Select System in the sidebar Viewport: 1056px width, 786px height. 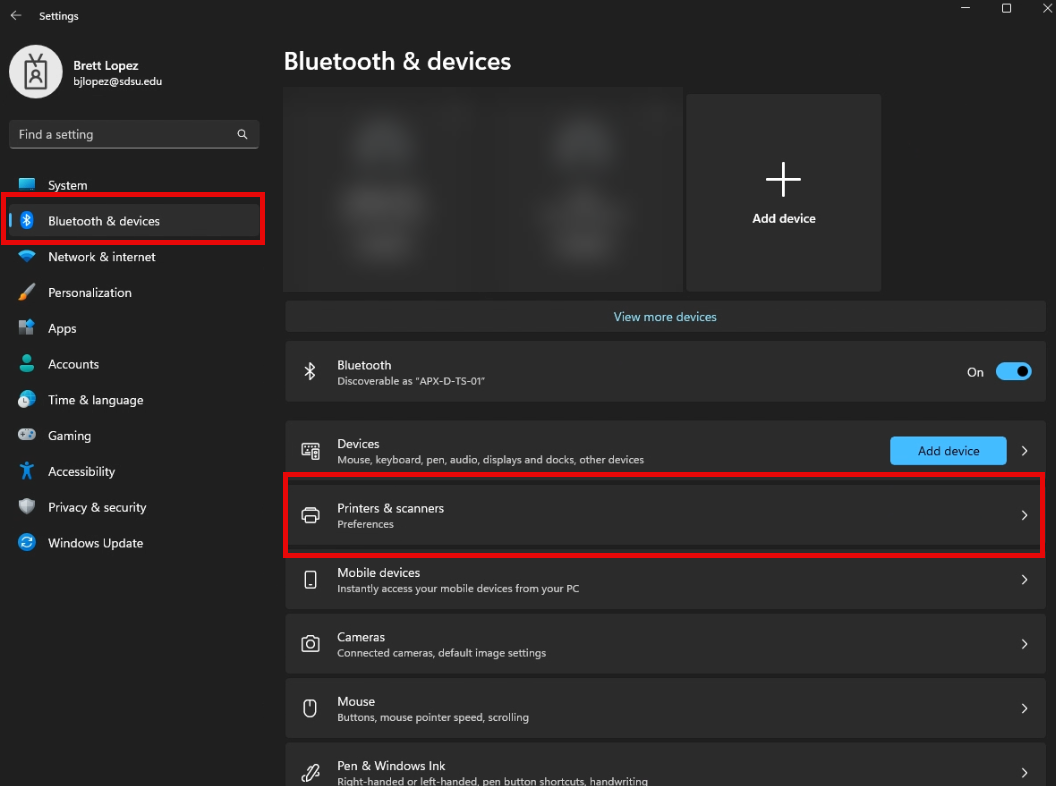point(134,185)
